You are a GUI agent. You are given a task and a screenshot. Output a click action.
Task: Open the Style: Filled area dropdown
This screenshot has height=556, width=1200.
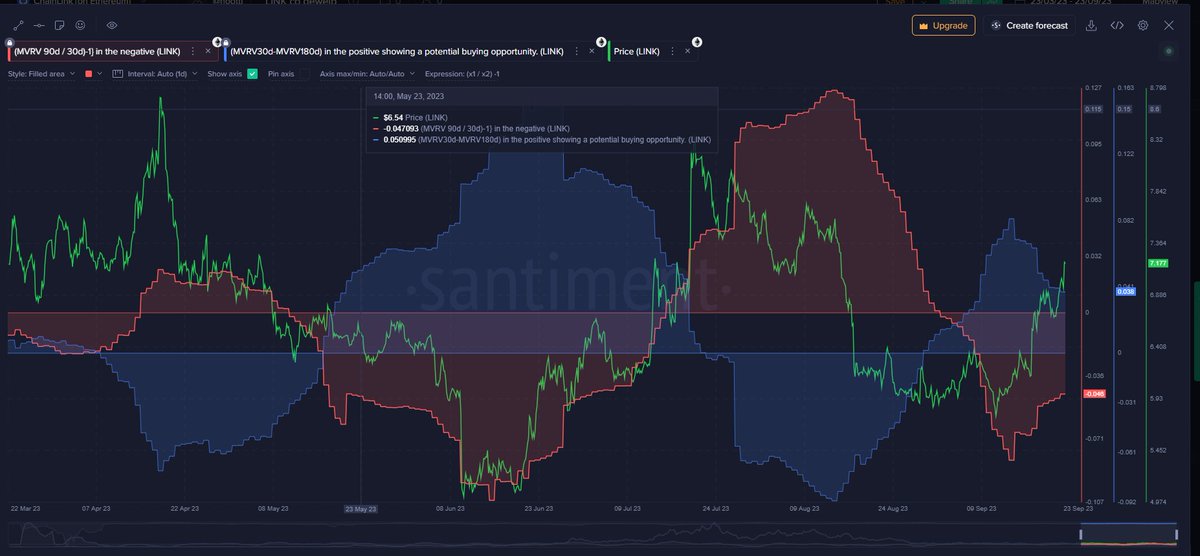pos(44,74)
